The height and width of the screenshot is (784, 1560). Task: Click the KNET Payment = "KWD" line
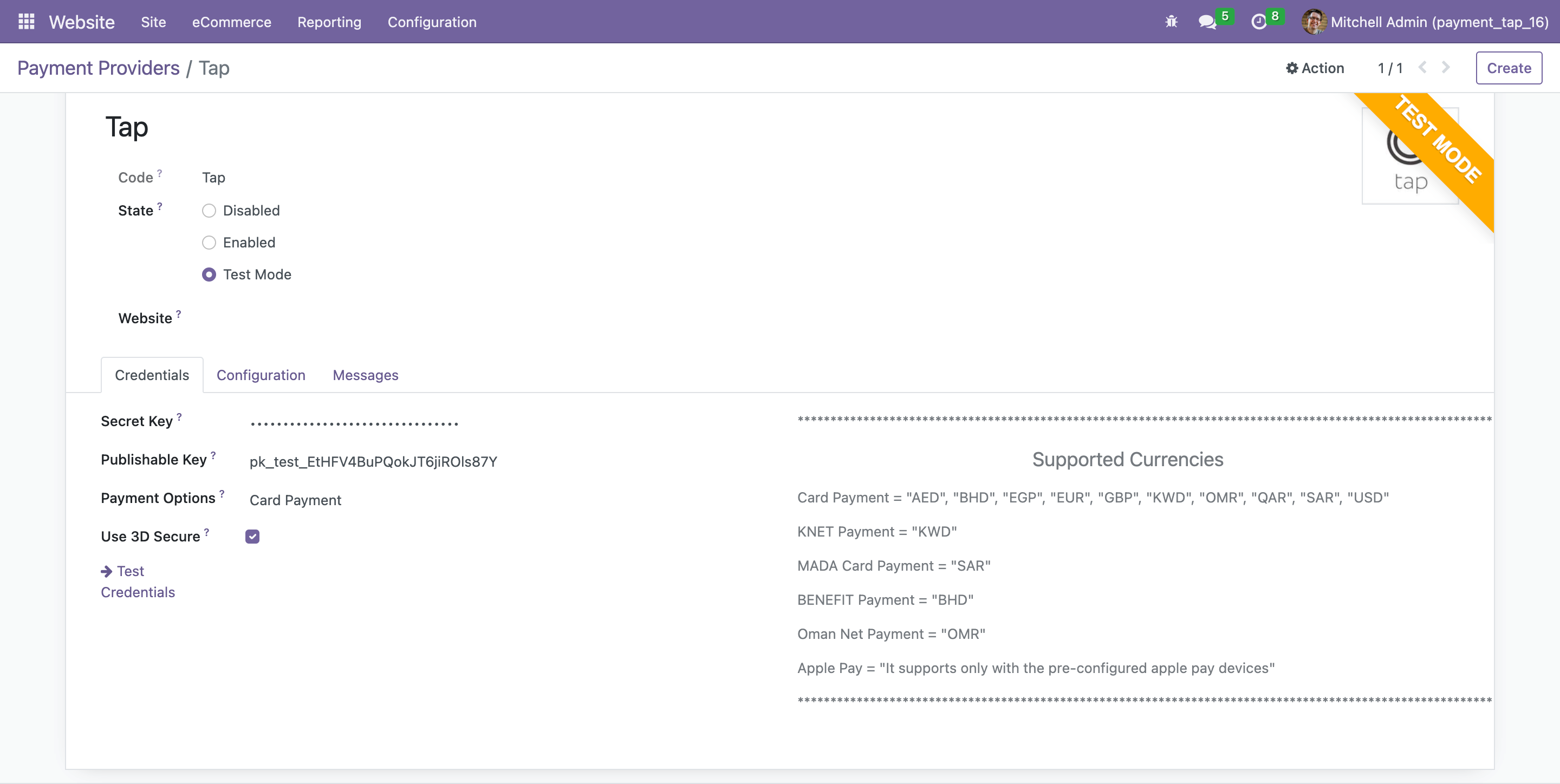point(877,532)
